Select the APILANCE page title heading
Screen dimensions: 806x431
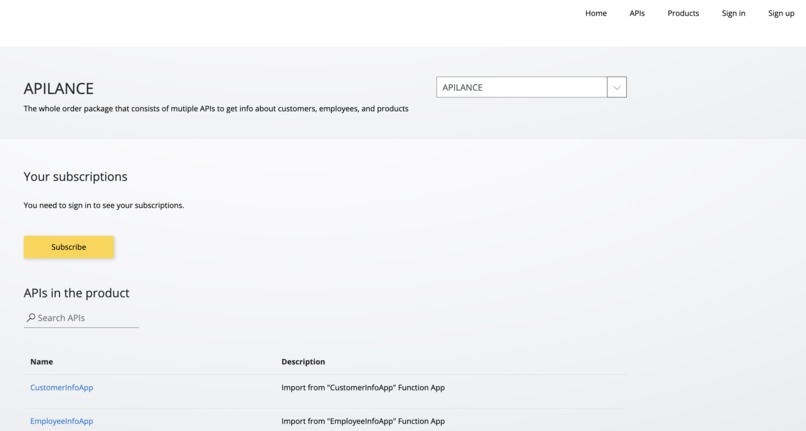[x=59, y=88]
